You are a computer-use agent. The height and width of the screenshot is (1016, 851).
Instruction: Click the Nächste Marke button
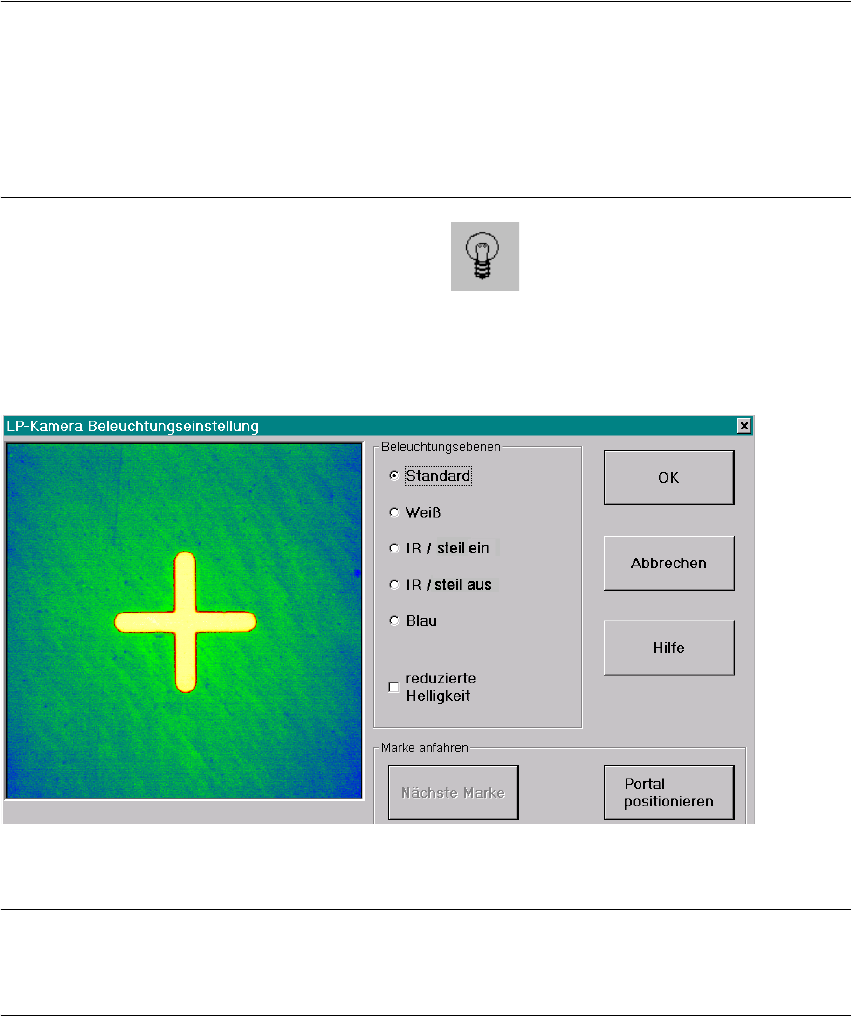[x=453, y=792]
